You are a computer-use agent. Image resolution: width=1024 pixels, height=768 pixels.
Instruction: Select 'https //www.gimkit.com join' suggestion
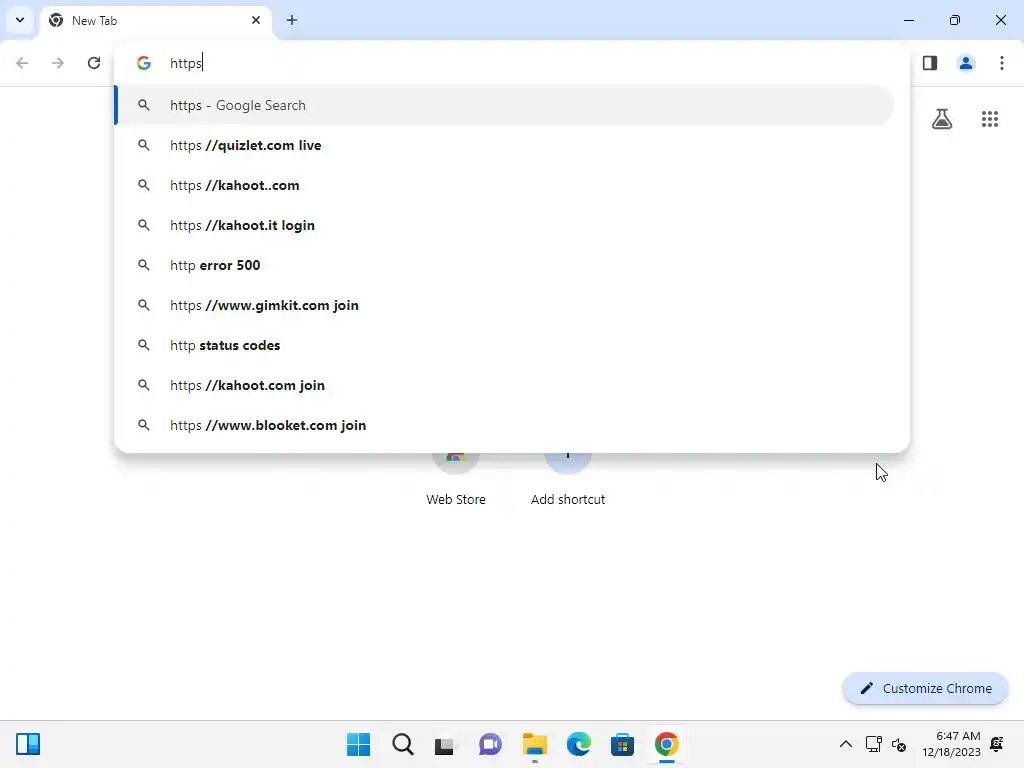click(504, 305)
